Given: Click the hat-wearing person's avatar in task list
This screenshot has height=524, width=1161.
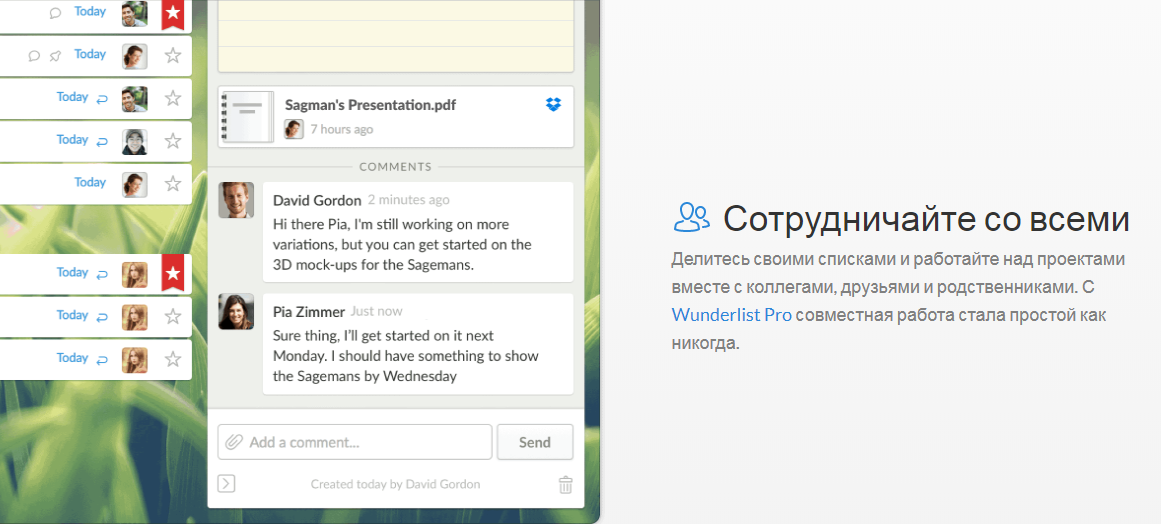Looking at the screenshot, I should tap(135, 141).
